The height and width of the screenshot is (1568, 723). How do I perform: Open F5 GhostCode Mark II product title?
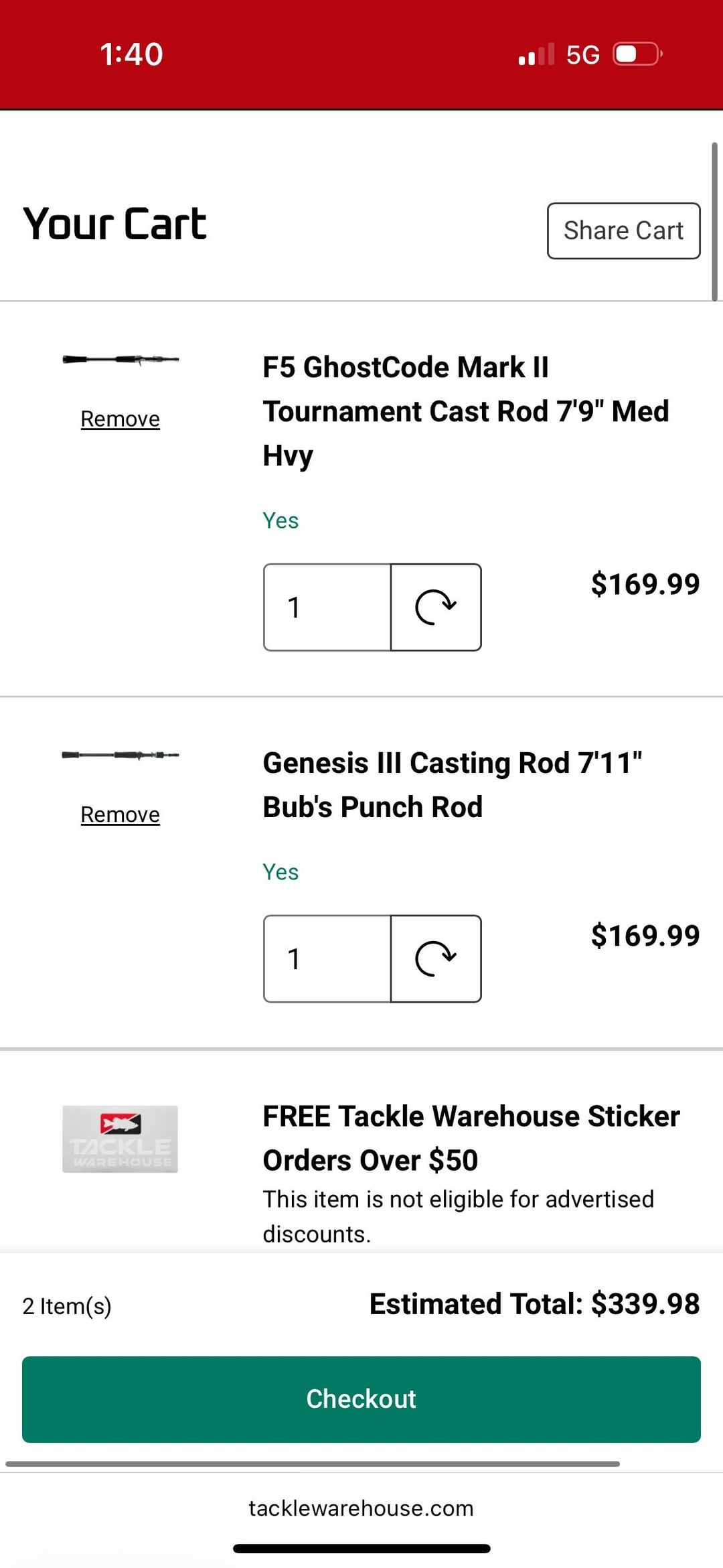click(465, 411)
